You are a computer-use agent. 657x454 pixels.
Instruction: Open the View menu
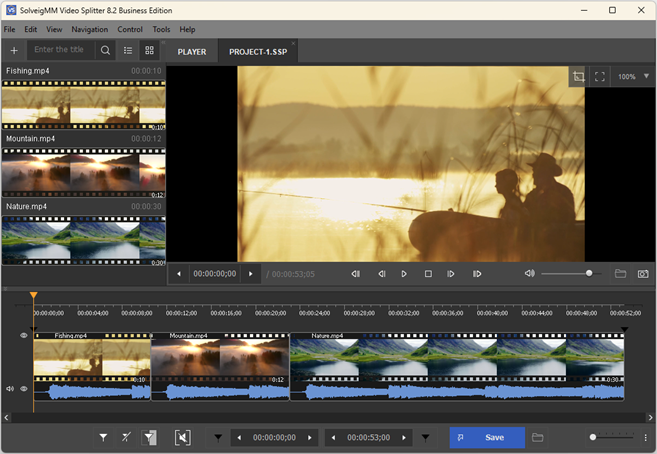(x=54, y=29)
